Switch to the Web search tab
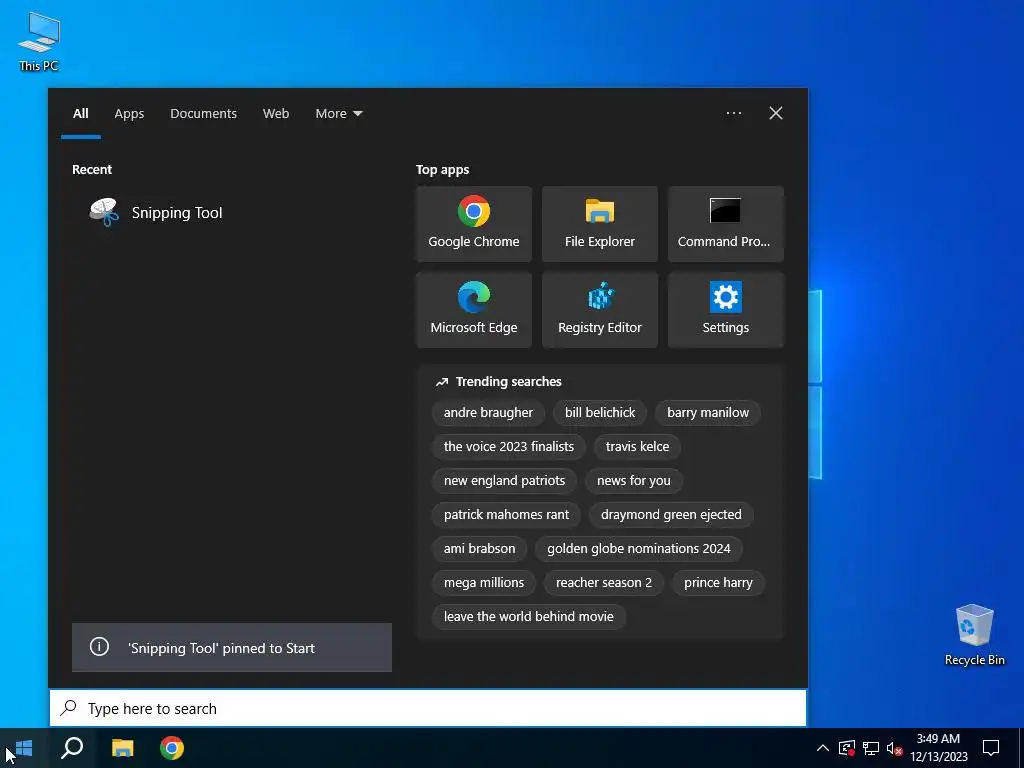 coord(276,114)
